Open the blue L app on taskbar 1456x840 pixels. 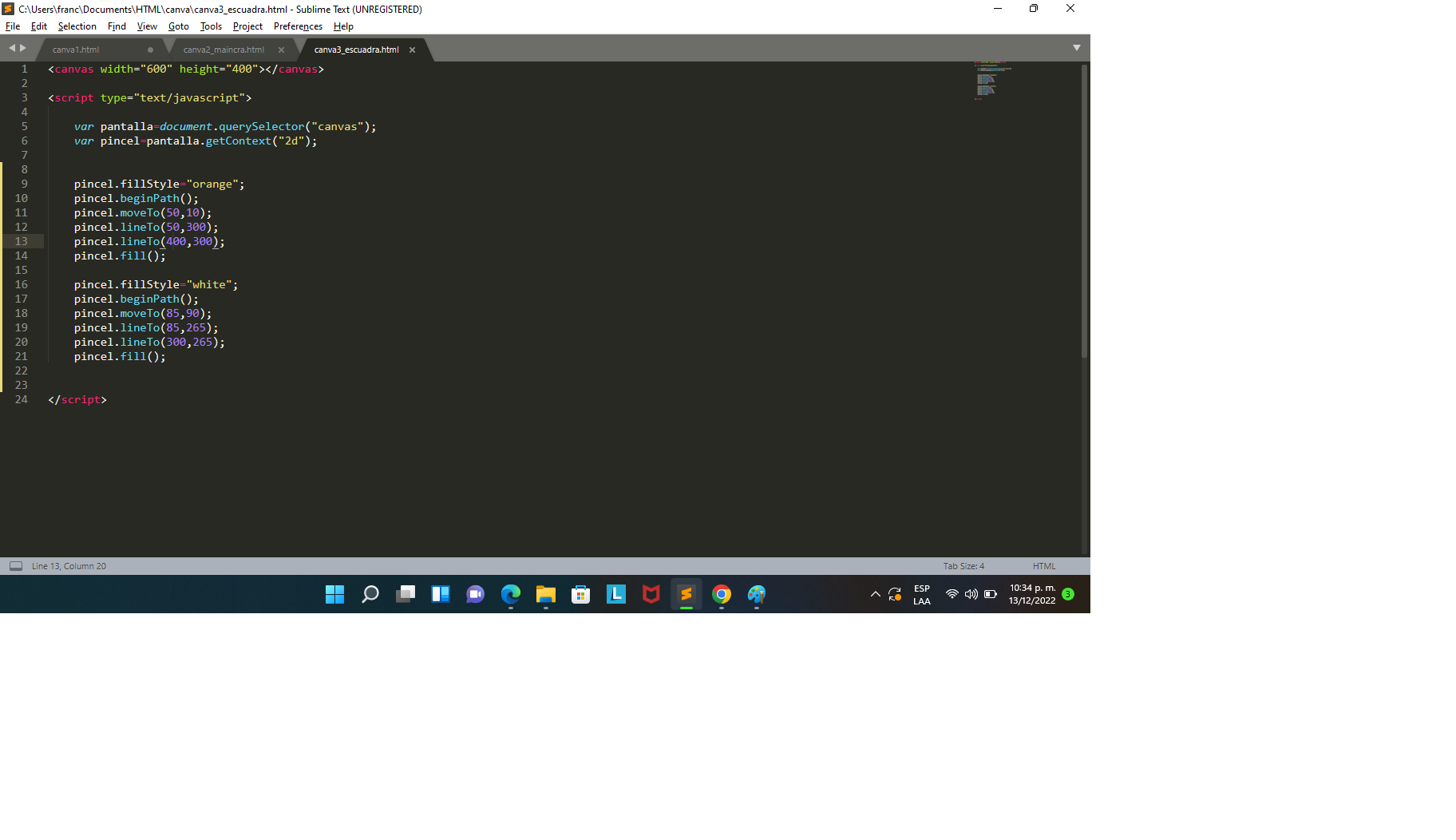tap(616, 594)
